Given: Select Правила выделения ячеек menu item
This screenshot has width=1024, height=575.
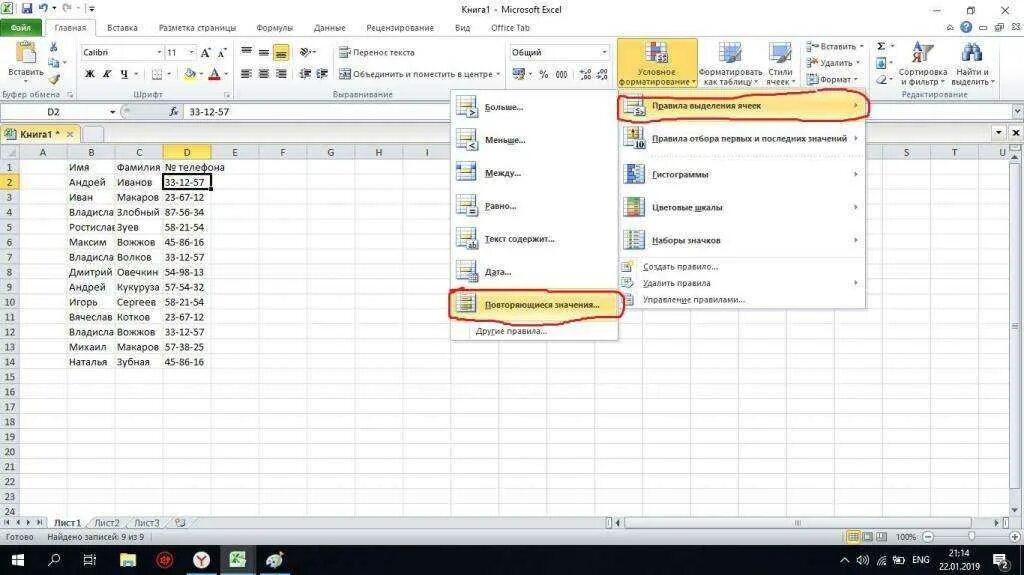Looking at the screenshot, I should click(x=743, y=106).
